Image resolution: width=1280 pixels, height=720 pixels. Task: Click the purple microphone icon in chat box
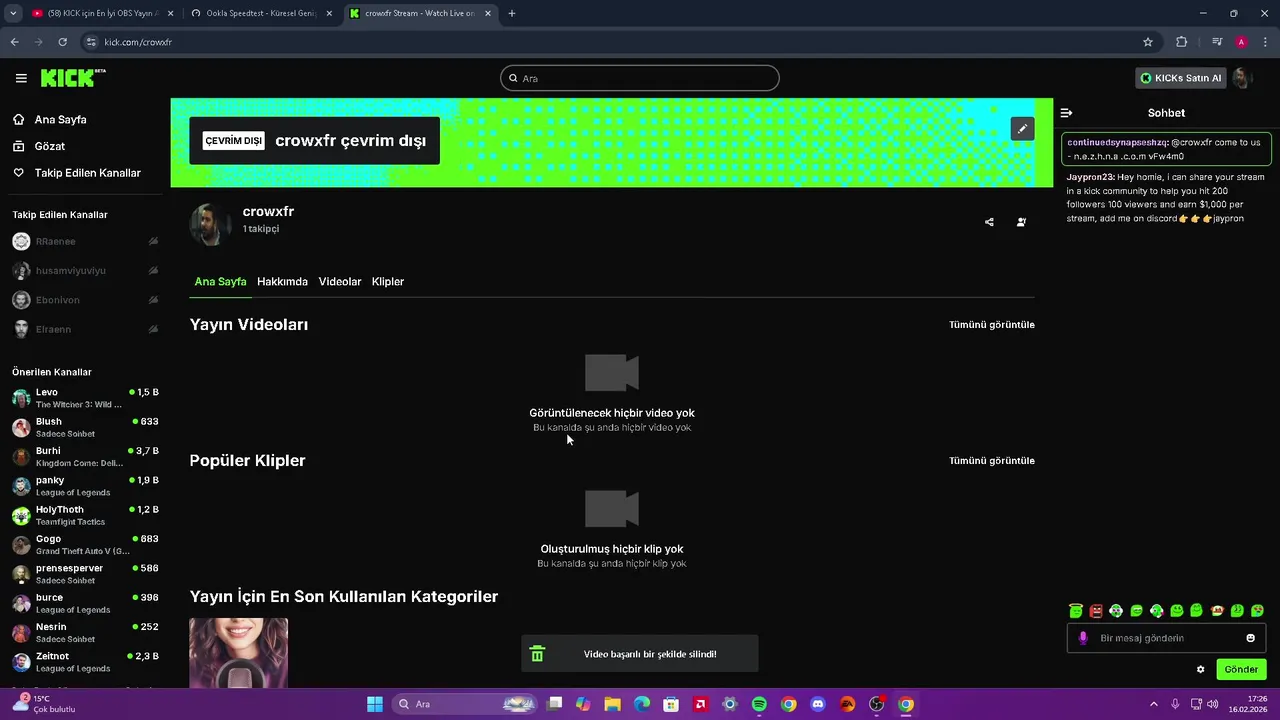pos(1083,638)
